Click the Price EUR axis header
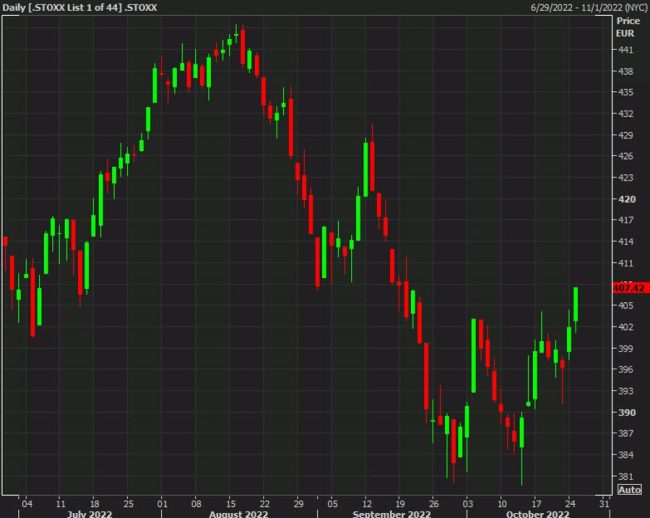Image resolution: width=650 pixels, height=518 pixels. [628, 26]
